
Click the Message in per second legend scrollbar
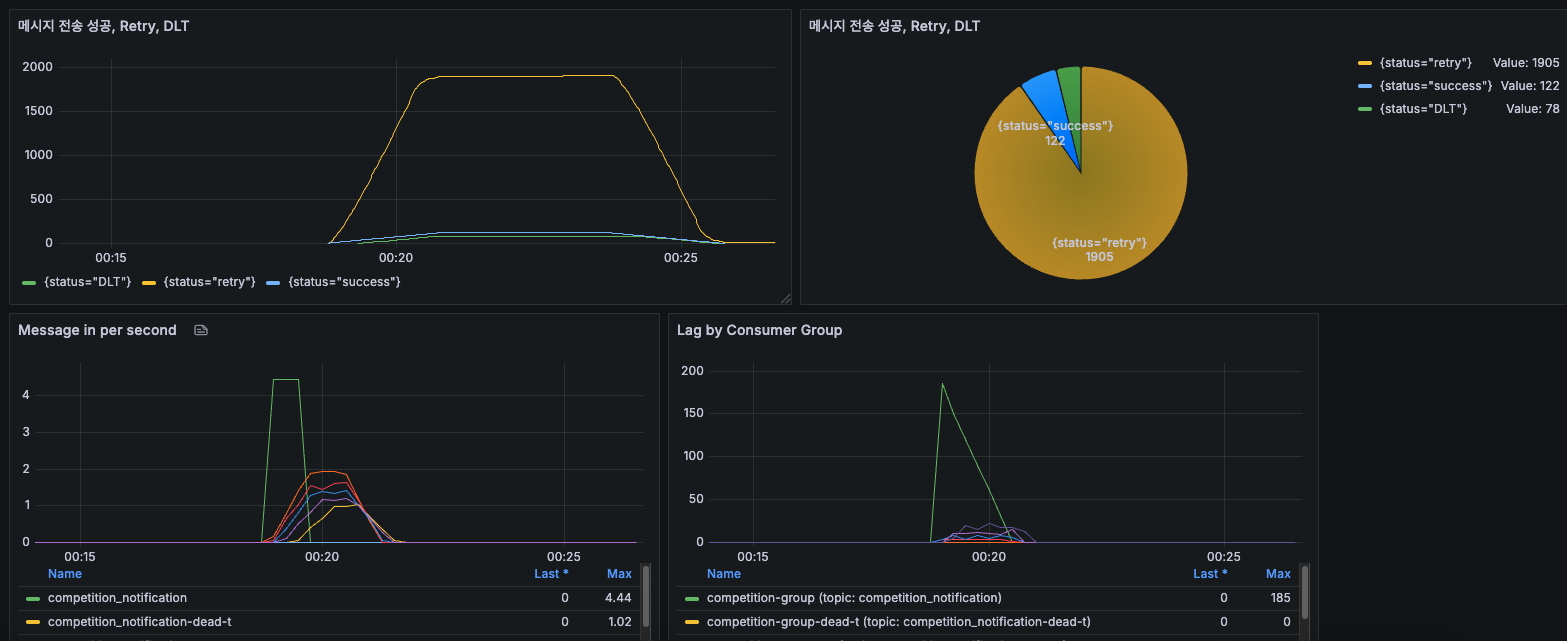646,598
